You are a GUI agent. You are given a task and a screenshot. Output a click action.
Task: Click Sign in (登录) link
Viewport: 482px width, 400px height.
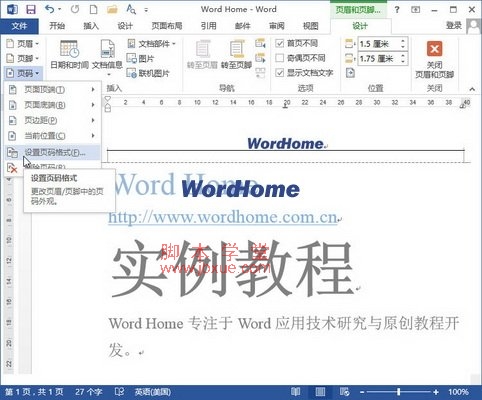(x=454, y=26)
